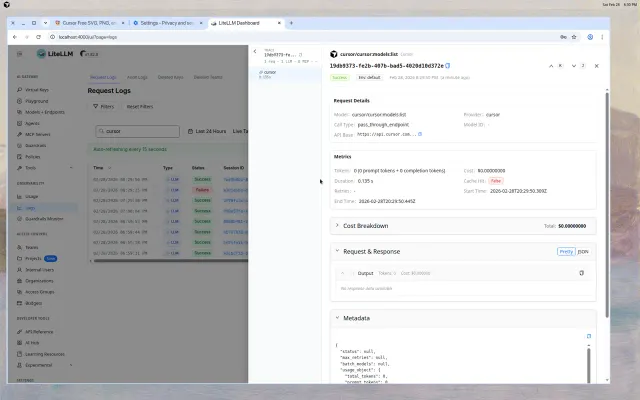Switch to the Cursor Free SVG browser tab
The height and width of the screenshot is (400, 640).
[89, 23]
